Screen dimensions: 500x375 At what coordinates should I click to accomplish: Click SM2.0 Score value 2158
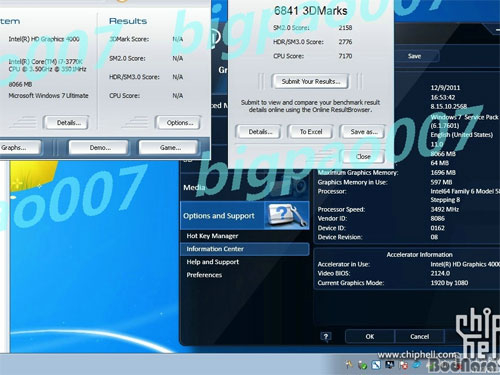click(x=345, y=28)
